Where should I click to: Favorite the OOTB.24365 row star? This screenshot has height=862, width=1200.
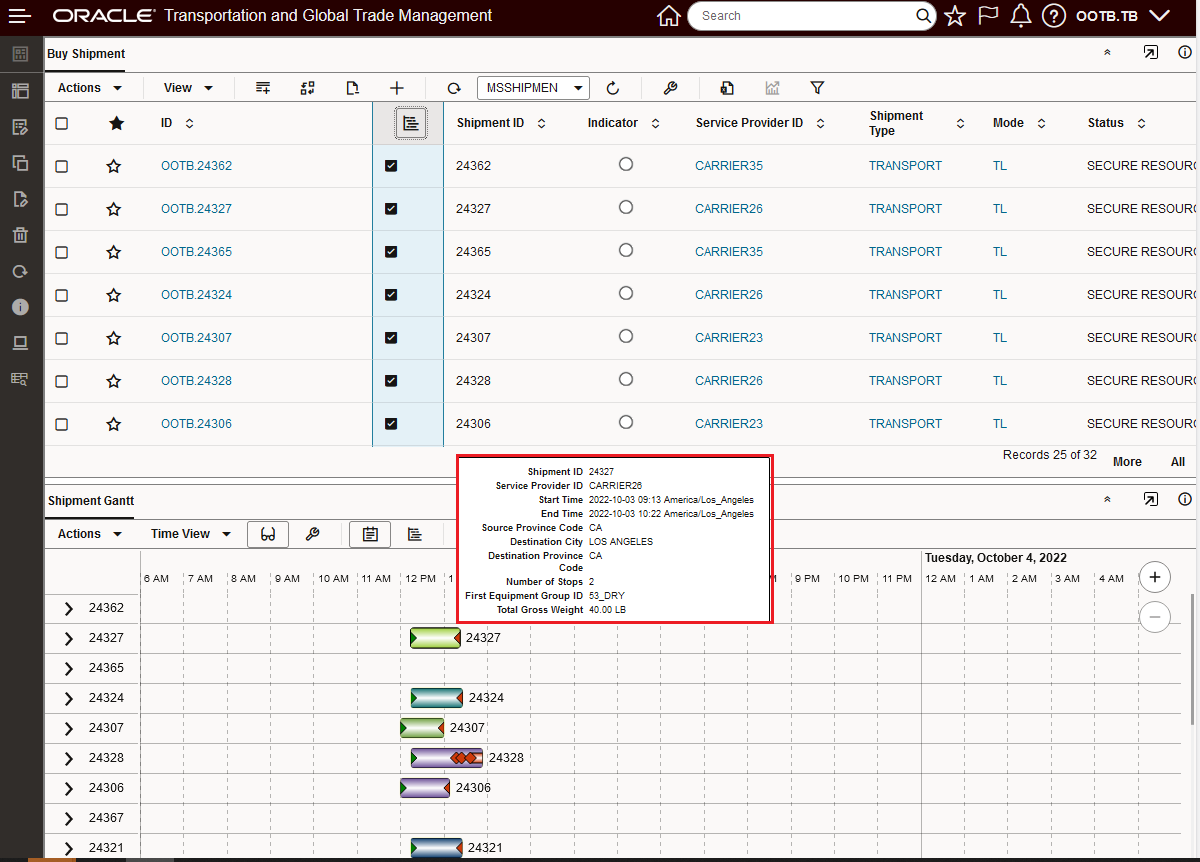point(114,252)
